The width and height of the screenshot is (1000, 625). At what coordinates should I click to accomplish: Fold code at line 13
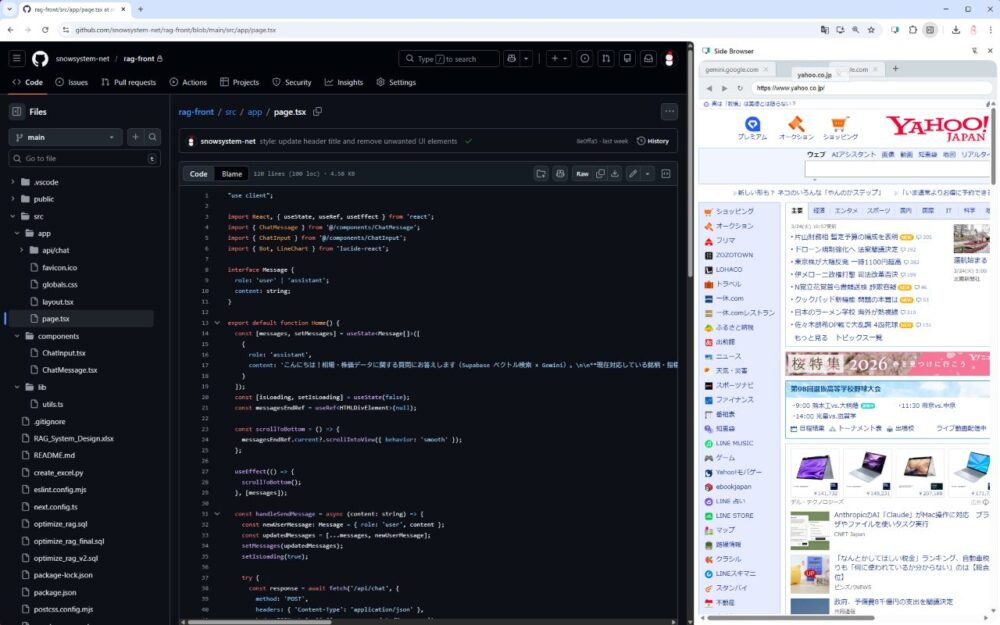[217, 323]
